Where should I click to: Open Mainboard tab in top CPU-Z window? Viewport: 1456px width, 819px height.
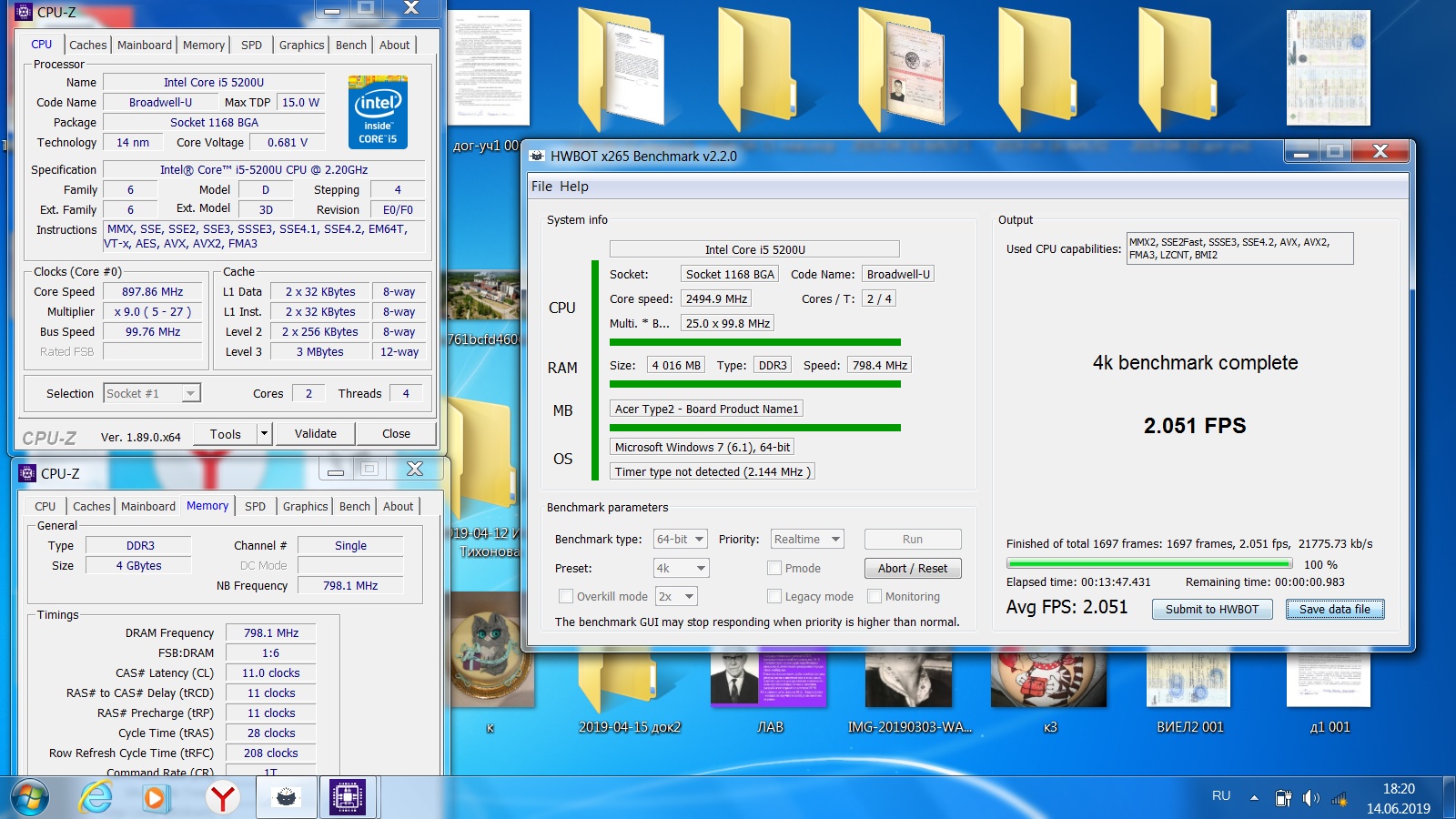coord(145,45)
